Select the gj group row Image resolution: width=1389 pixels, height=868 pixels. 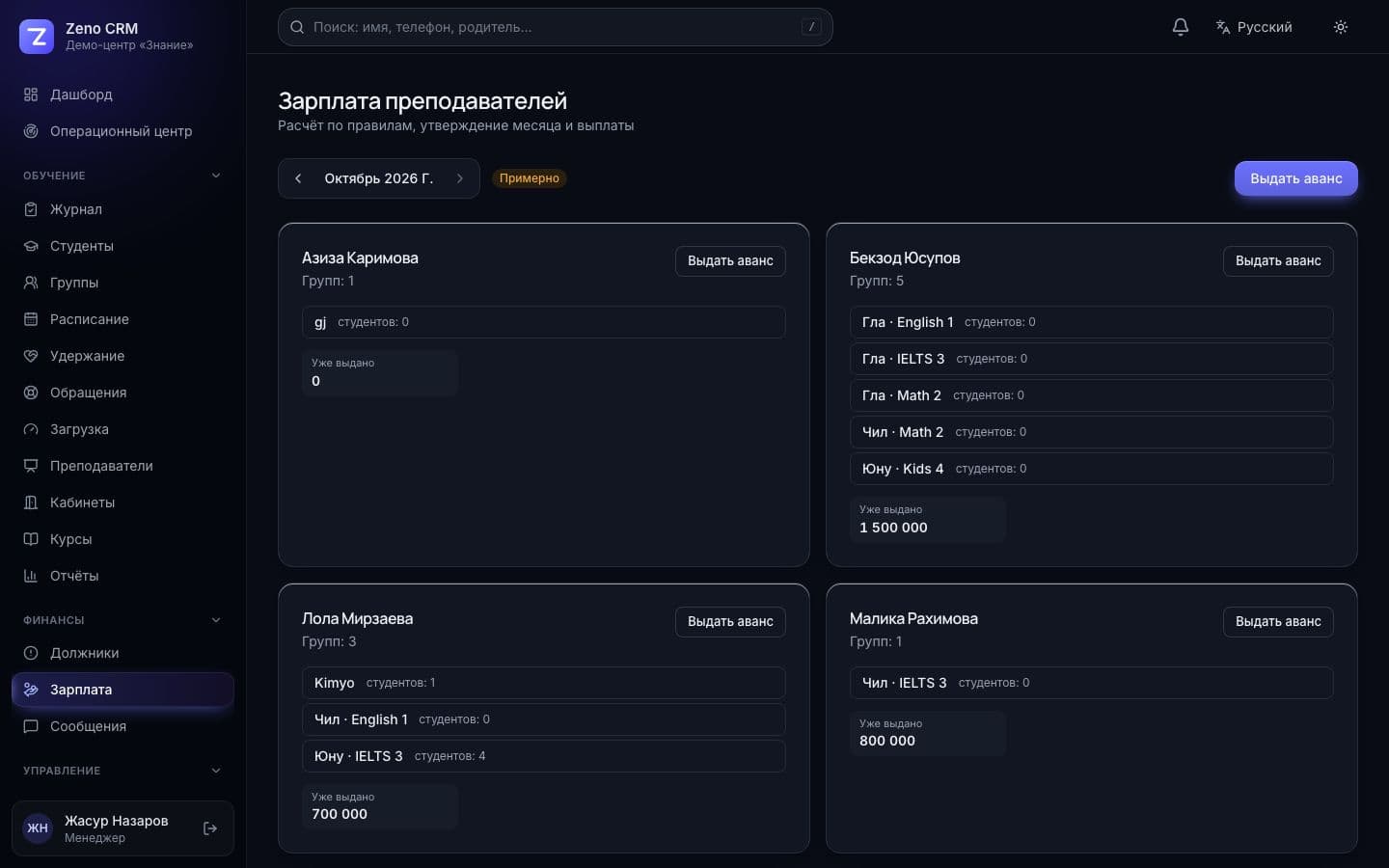pyautogui.click(x=543, y=322)
